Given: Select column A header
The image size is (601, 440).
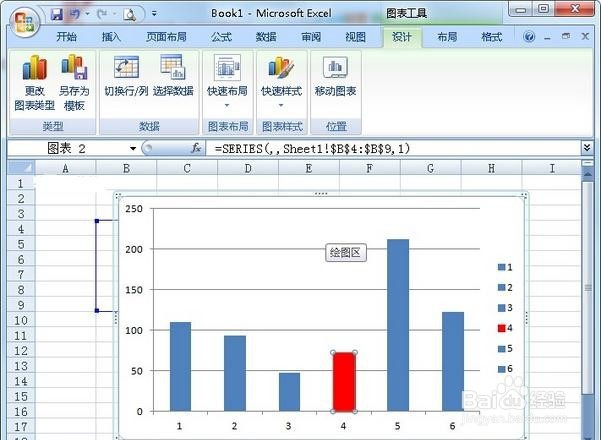Looking at the screenshot, I should 65,168.
